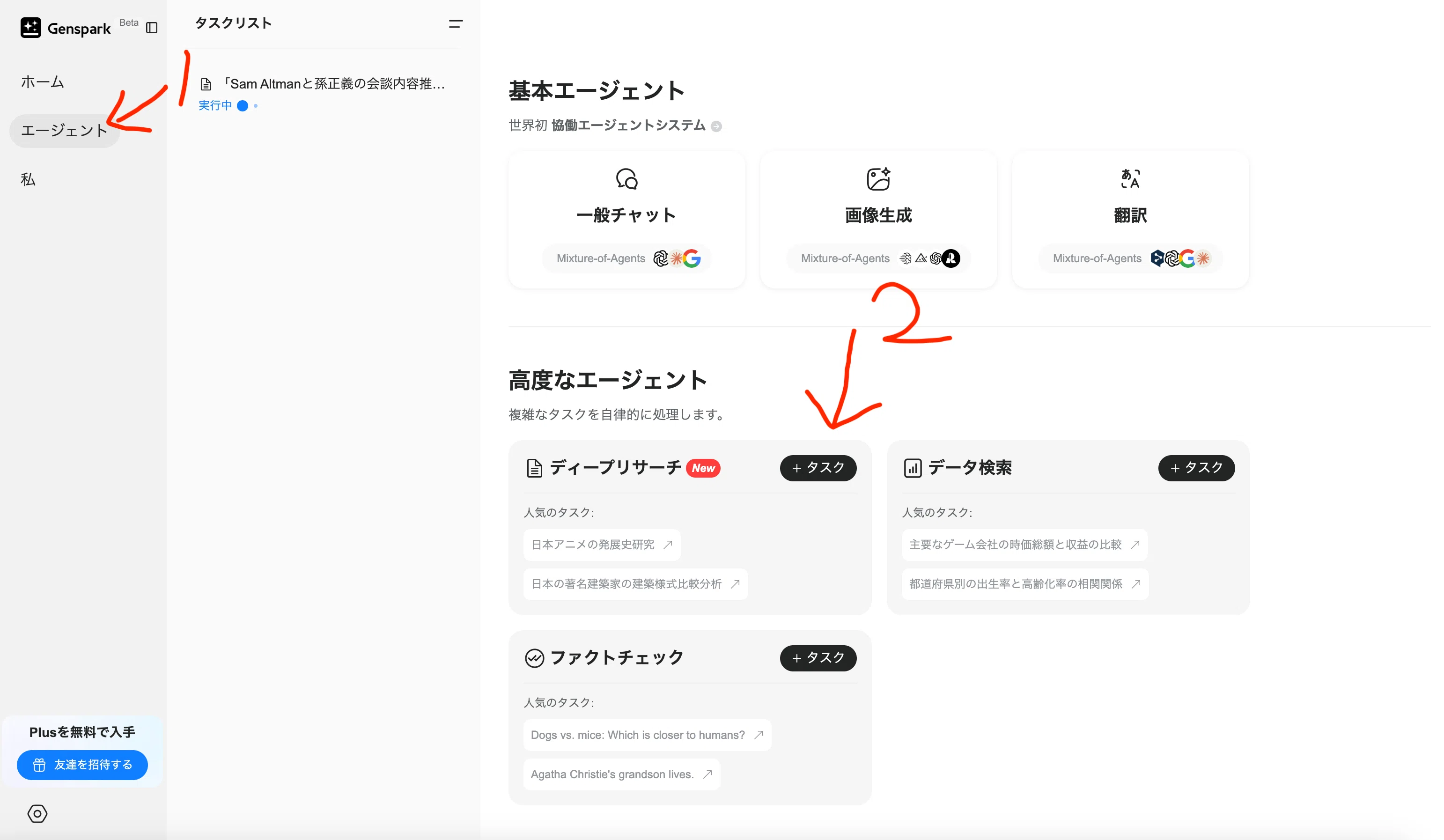The height and width of the screenshot is (840, 1444).
Task: Click arrow icon next to 日本アニメの発展史研究
Action: [x=668, y=545]
